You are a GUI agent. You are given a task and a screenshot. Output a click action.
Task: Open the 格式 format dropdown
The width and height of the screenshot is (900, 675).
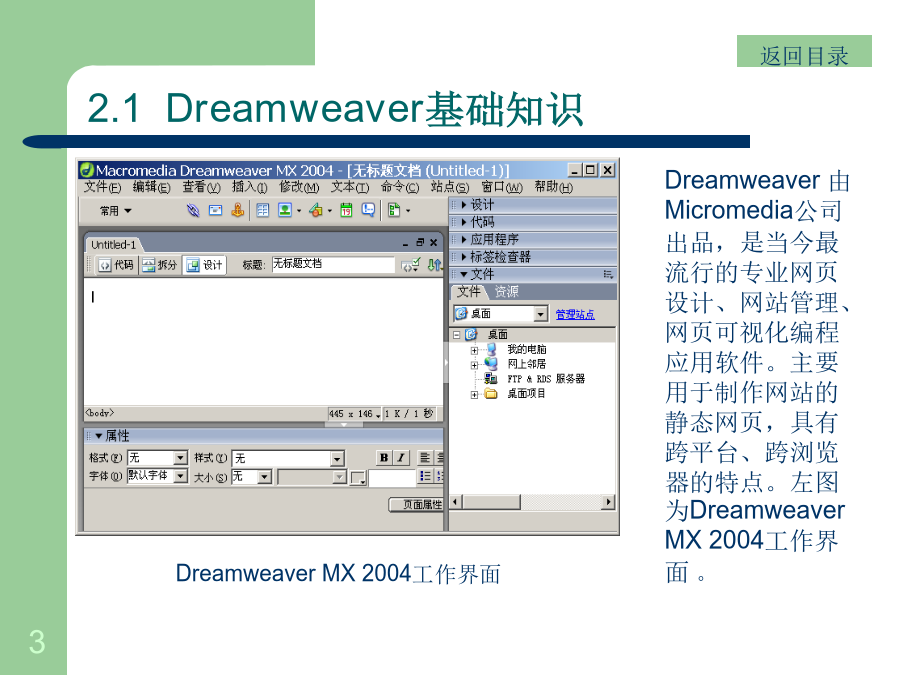click(180, 457)
